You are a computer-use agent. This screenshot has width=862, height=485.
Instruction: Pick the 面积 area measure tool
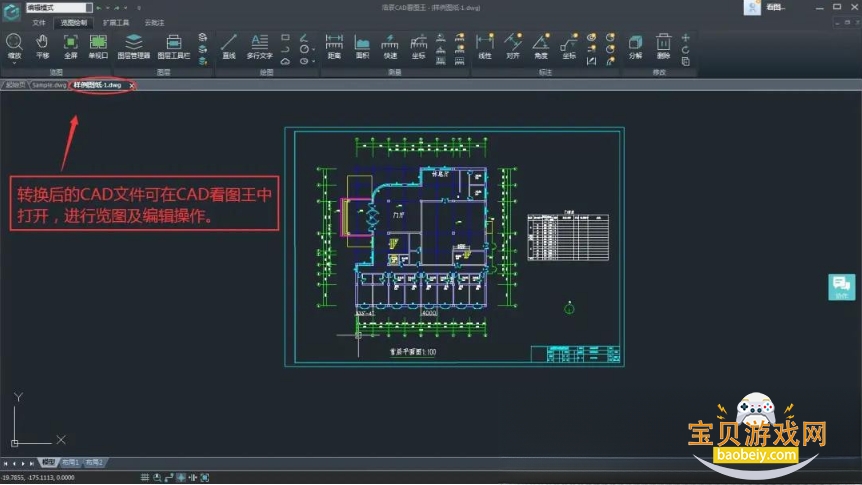362,46
